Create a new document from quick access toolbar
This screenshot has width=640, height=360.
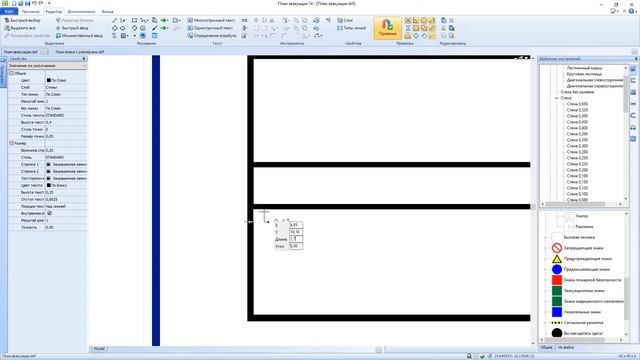(14, 3)
